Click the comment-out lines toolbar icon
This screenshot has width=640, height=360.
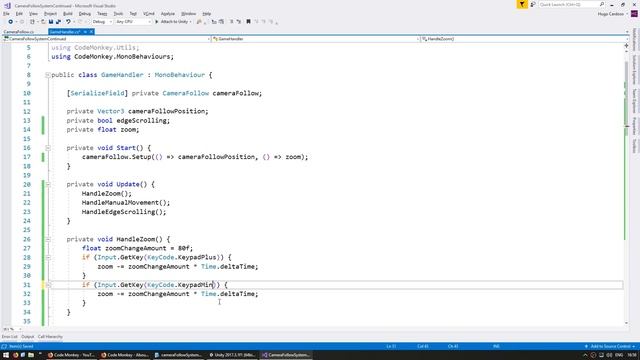[231, 22]
